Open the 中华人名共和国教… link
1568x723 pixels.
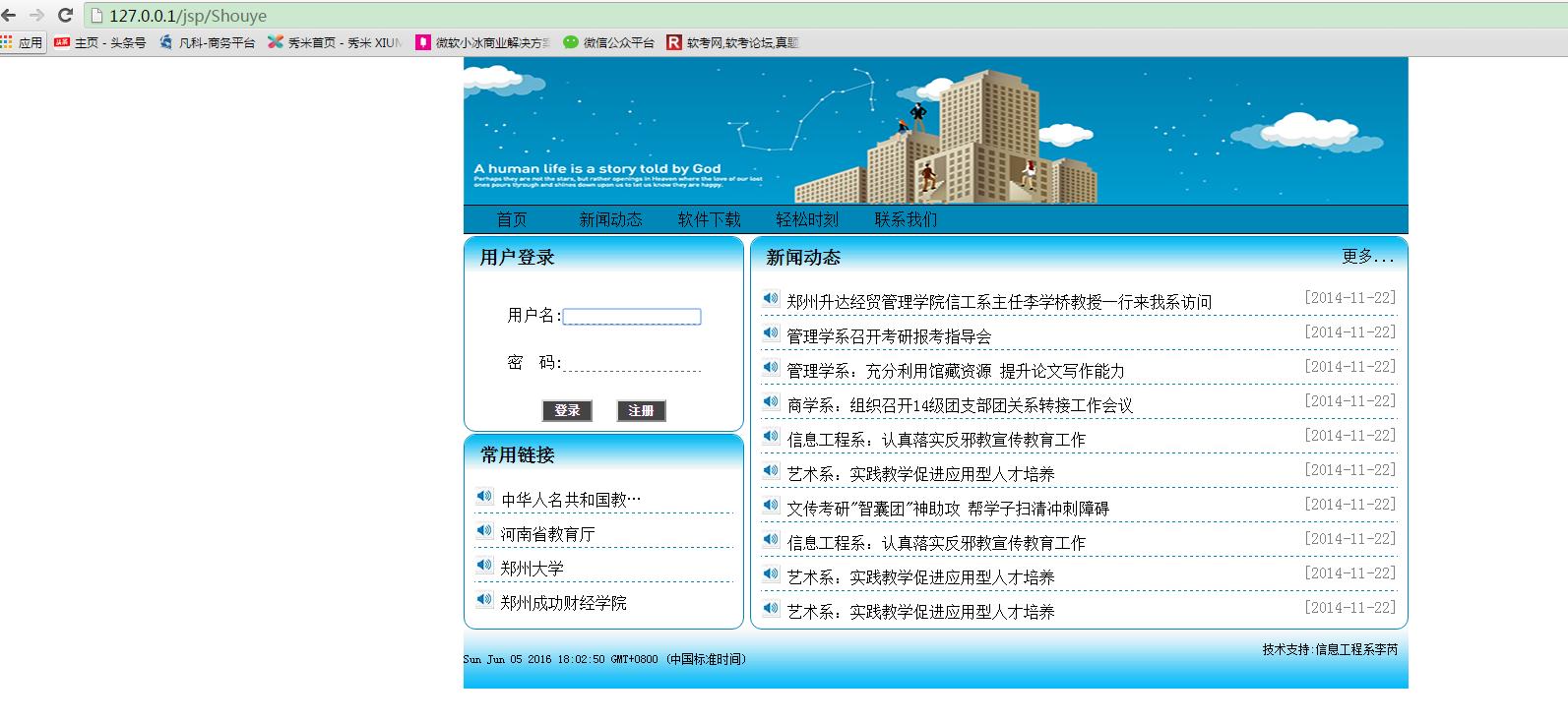[x=571, y=500]
